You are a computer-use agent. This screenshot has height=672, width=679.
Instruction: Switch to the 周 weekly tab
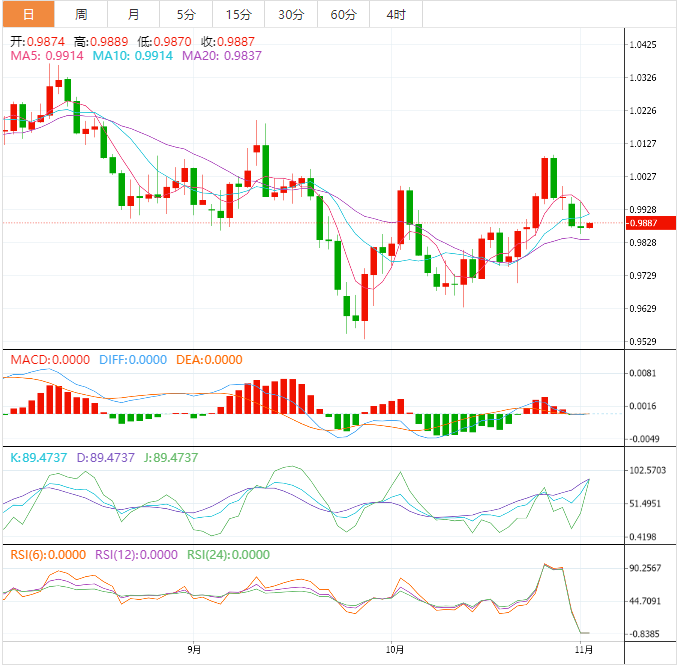81,14
